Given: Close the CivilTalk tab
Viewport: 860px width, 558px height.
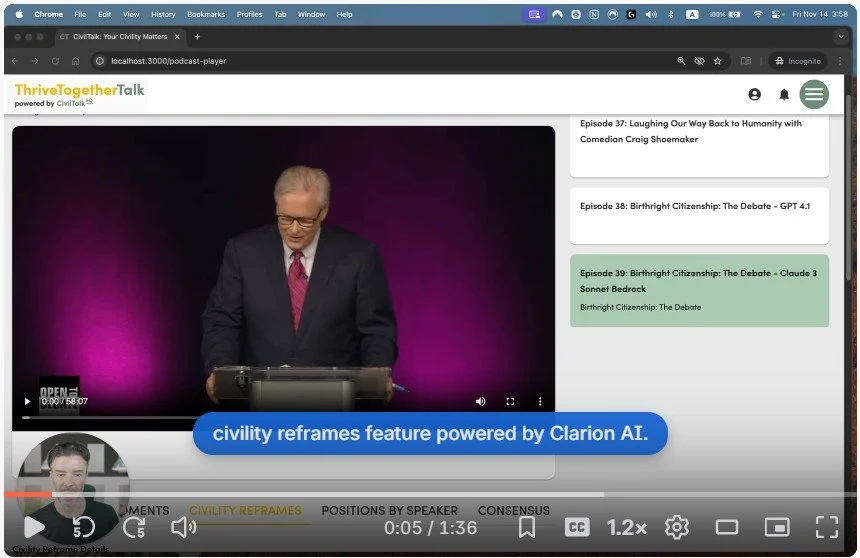Looking at the screenshot, I should pyautogui.click(x=177, y=37).
